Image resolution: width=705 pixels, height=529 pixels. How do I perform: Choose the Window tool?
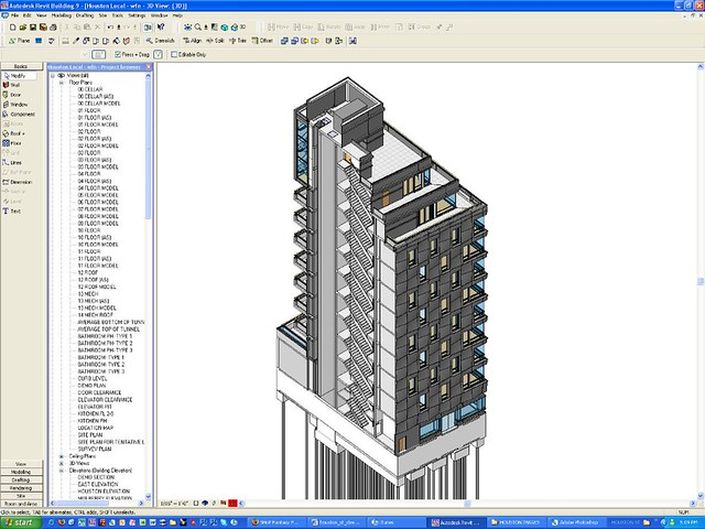tap(18, 104)
